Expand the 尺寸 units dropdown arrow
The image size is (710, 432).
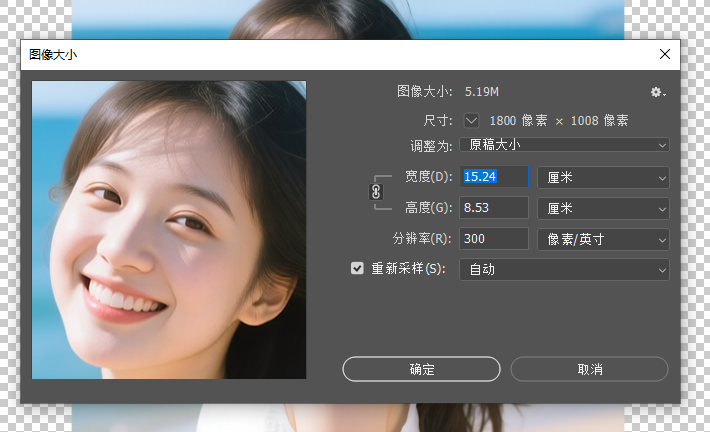(x=471, y=120)
